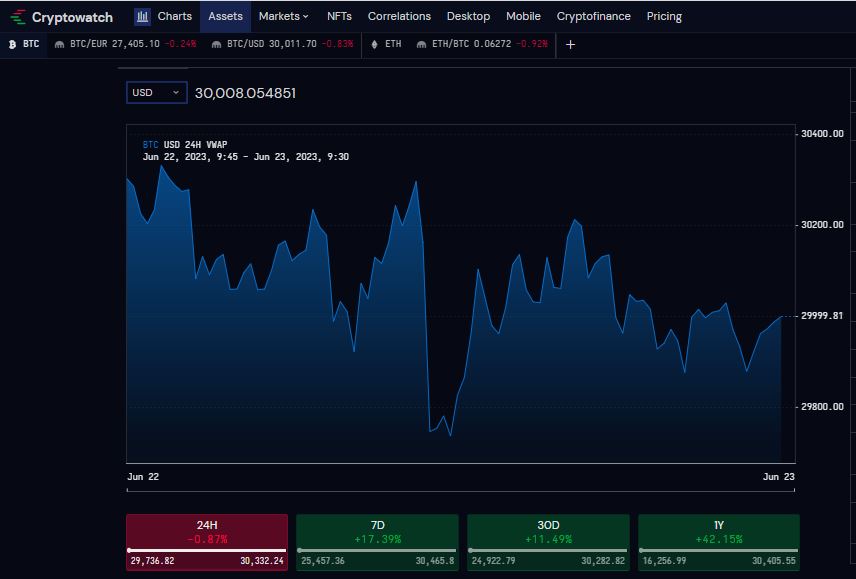Click the 29,736.82 24H low value
This screenshot has width=856, height=579.
[152, 560]
